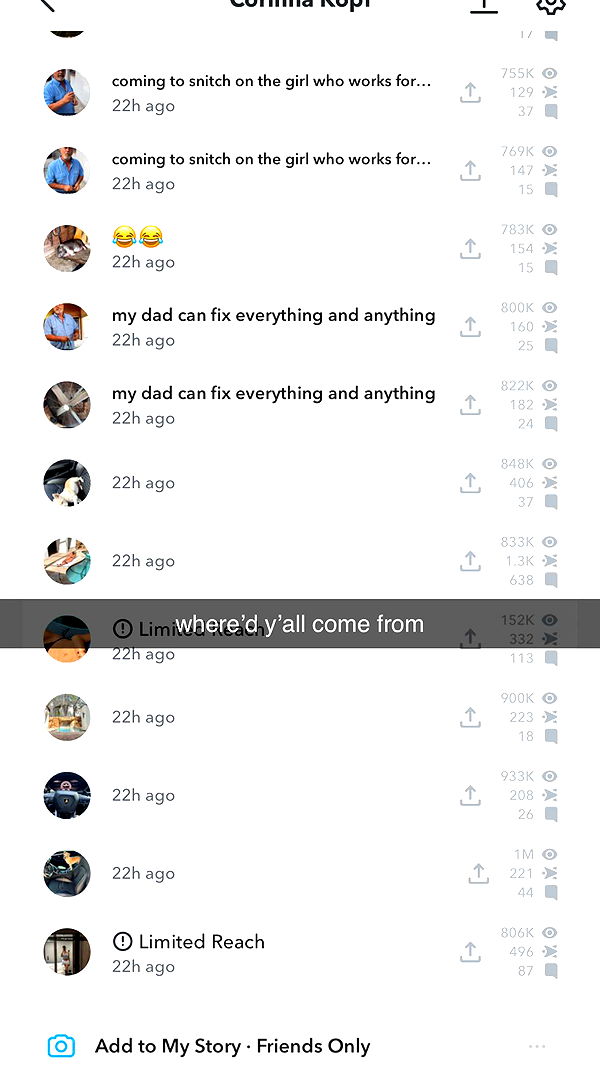Open the three-dot menu beside Add to My Story

point(537,1046)
